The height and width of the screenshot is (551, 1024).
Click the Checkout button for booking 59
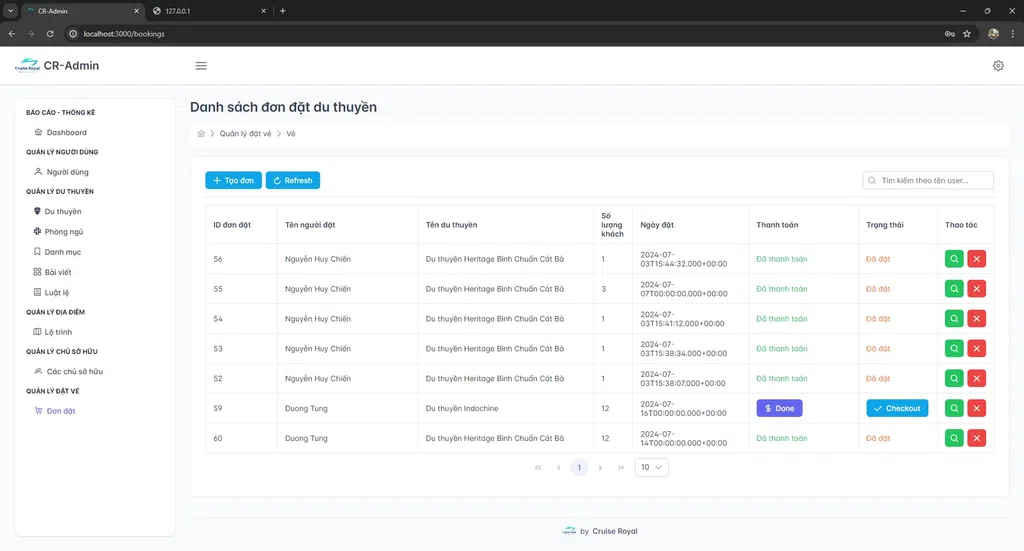(x=897, y=409)
